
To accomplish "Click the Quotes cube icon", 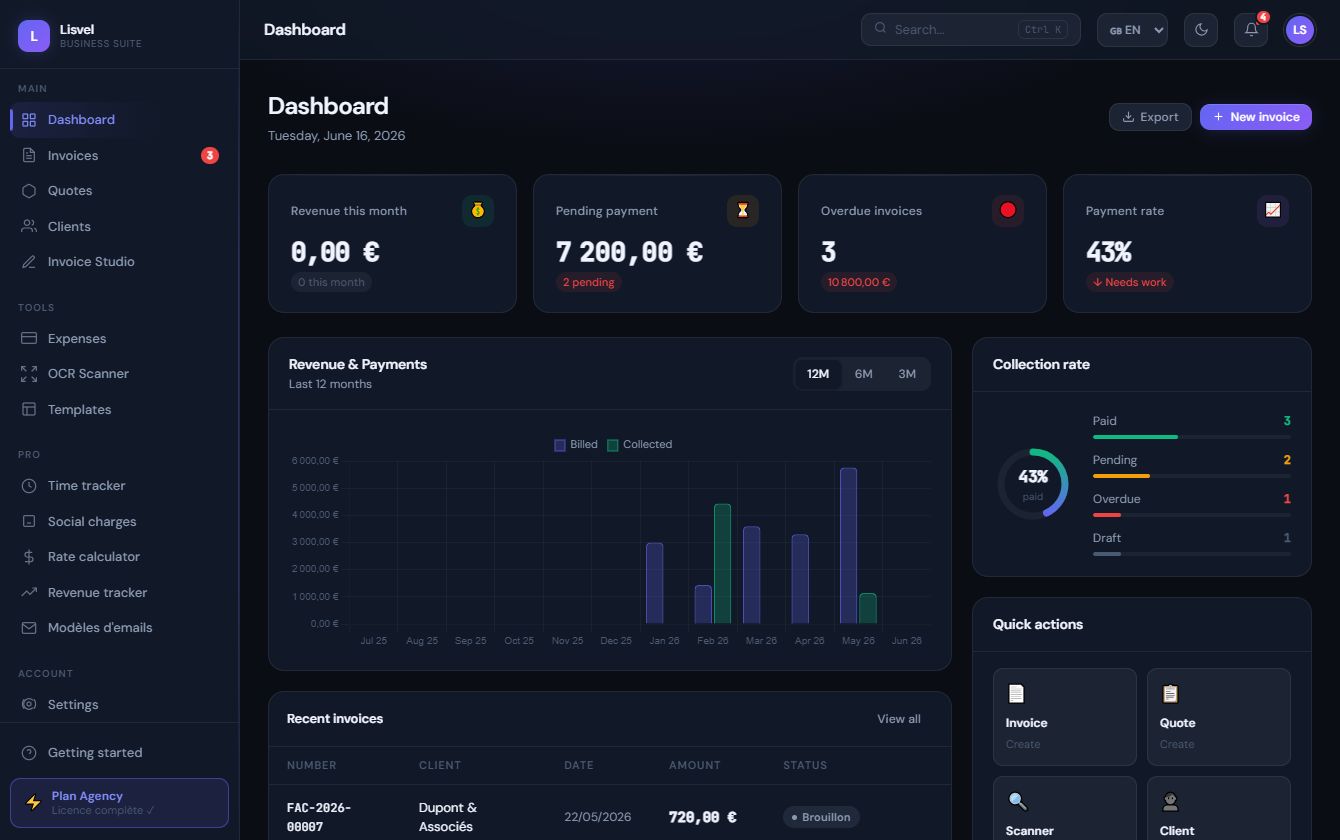I will (x=29, y=191).
